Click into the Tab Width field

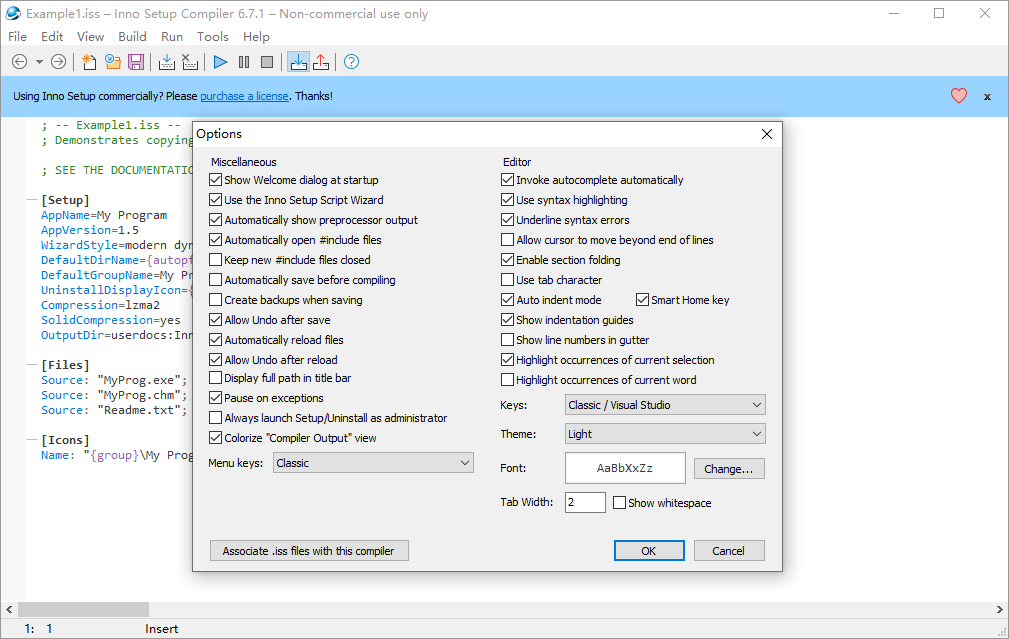[585, 502]
